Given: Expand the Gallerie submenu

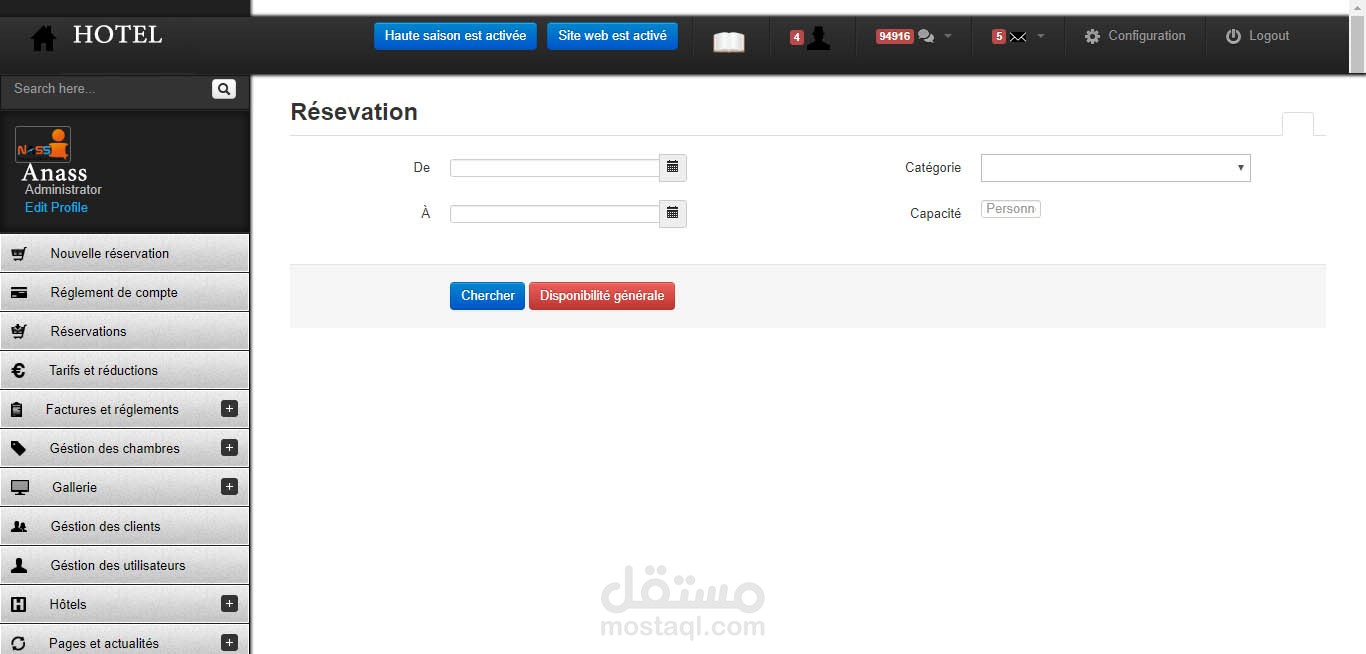Looking at the screenshot, I should (x=229, y=486).
